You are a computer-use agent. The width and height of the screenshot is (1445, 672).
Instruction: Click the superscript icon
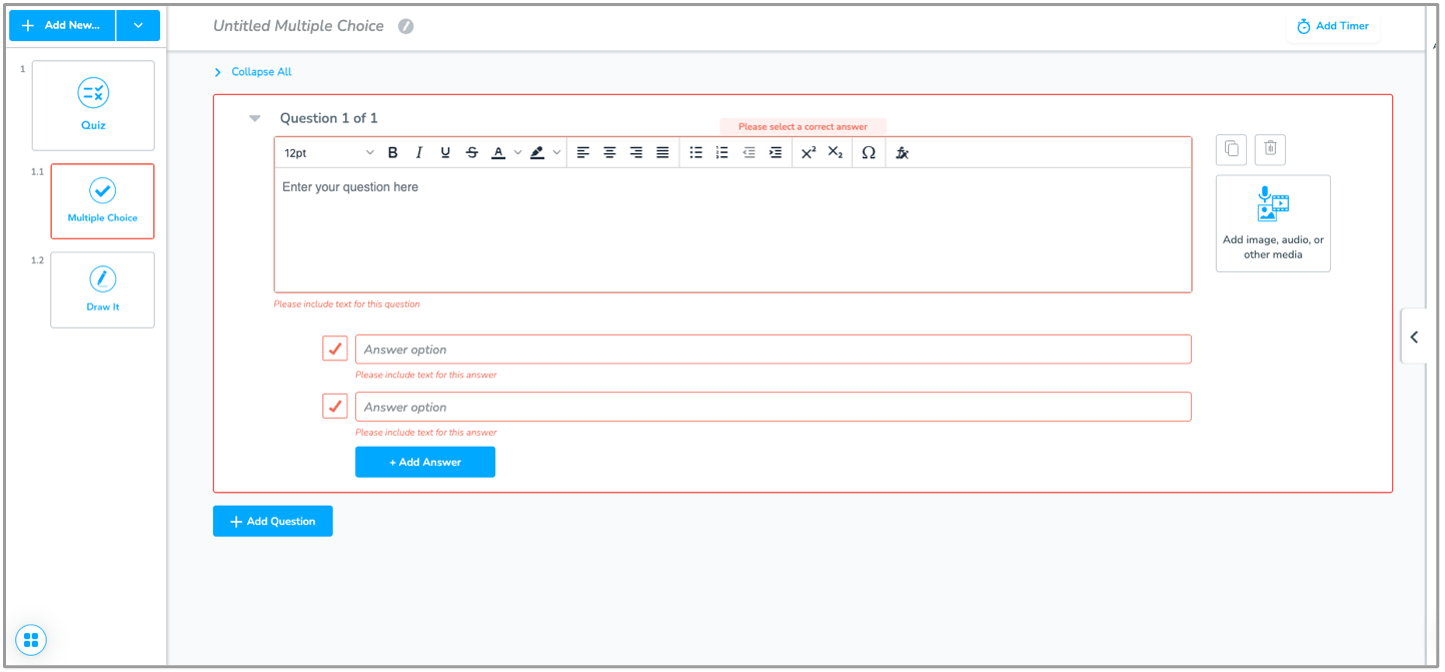[809, 153]
